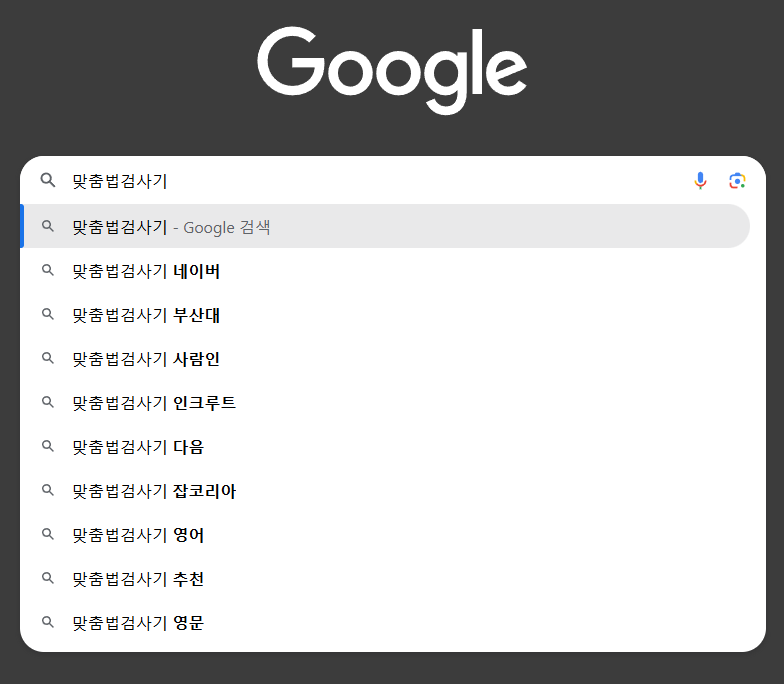The height and width of the screenshot is (684, 784).
Task: Pick the suggestion 맞춤법검사기 추천
Action: pos(385,578)
